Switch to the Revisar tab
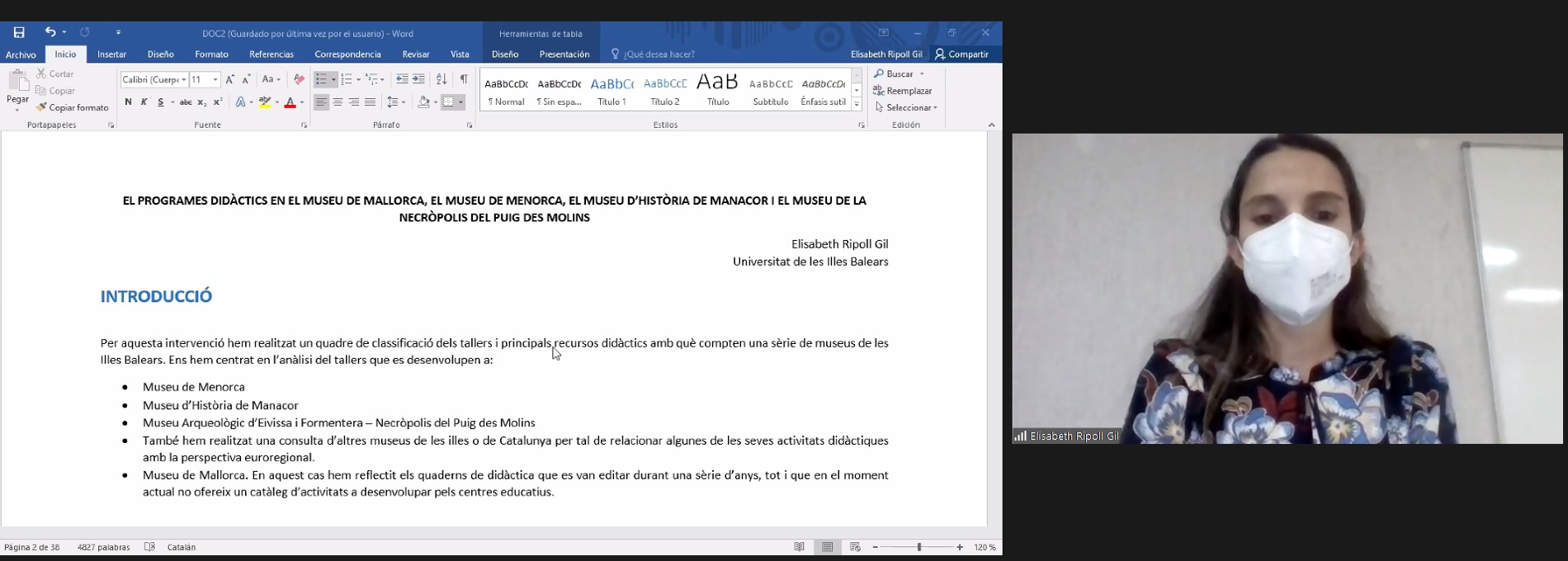Screen dimensions: 1568x561 point(416,54)
